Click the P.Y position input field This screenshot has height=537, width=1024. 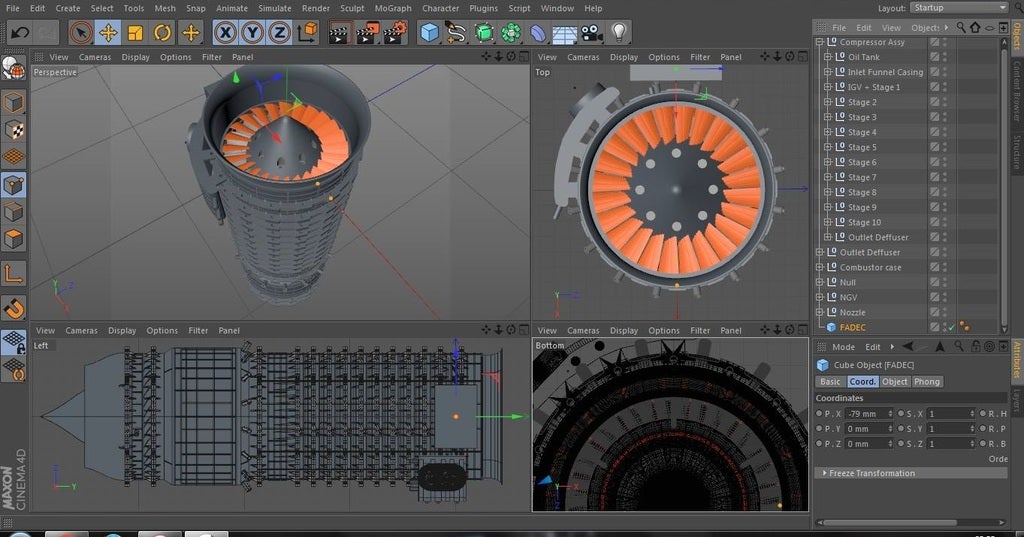pyautogui.click(x=865, y=428)
